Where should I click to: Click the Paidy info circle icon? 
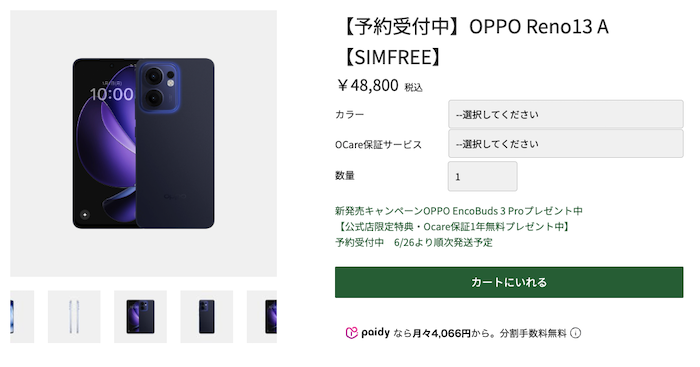576,333
